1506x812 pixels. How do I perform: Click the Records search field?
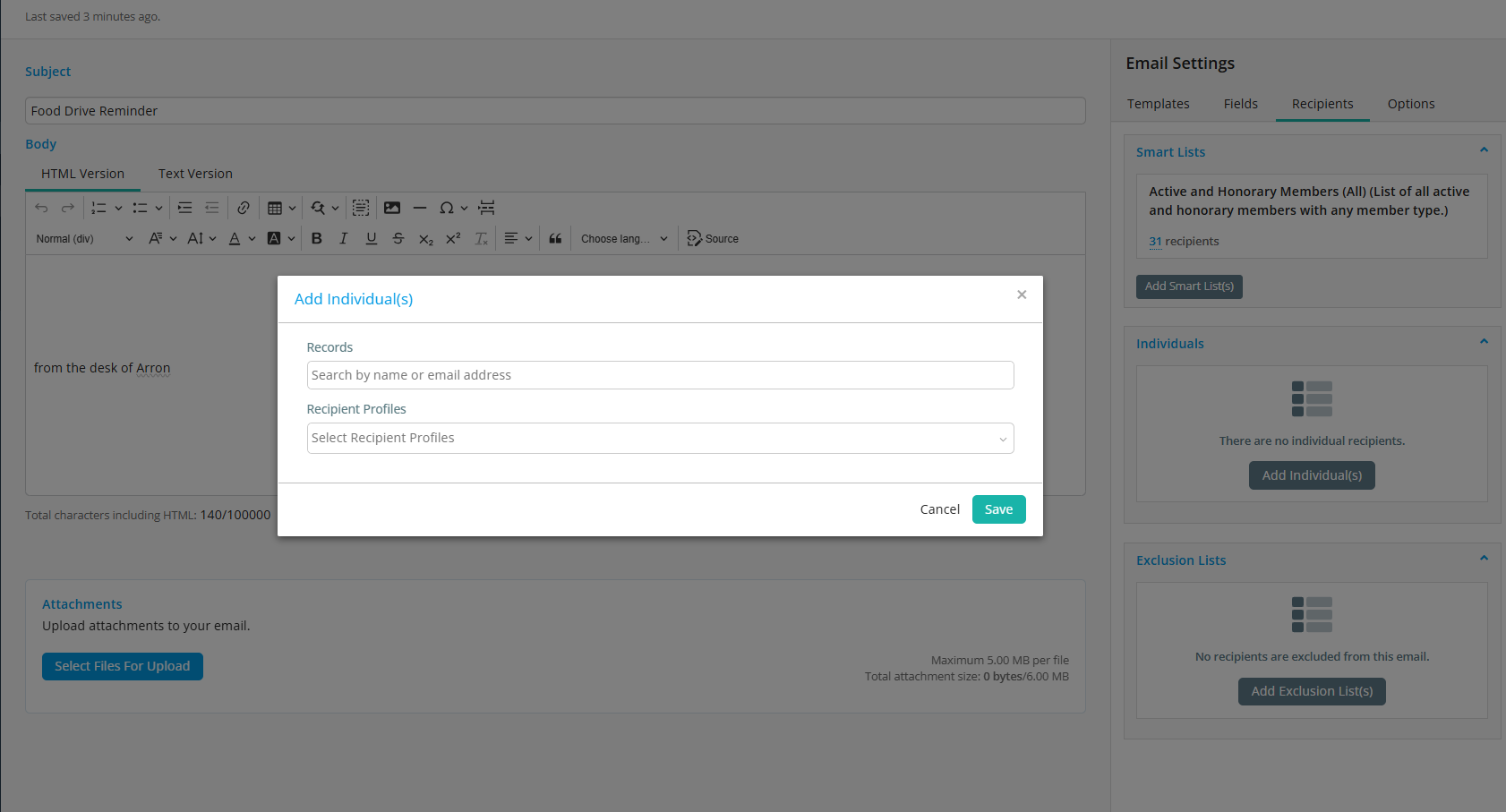coord(660,375)
